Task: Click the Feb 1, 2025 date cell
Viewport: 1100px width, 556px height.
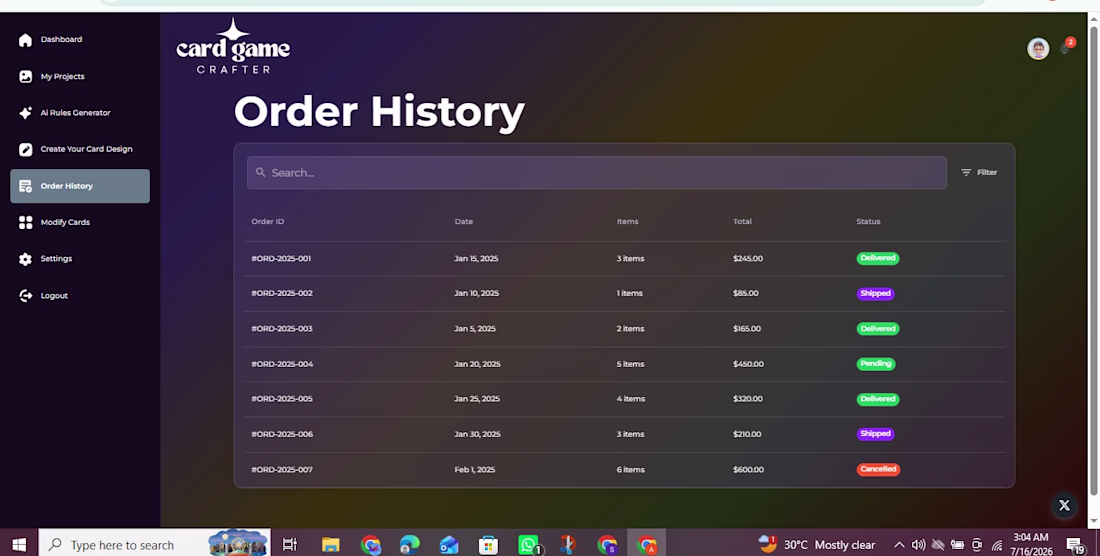Action: [x=474, y=470]
